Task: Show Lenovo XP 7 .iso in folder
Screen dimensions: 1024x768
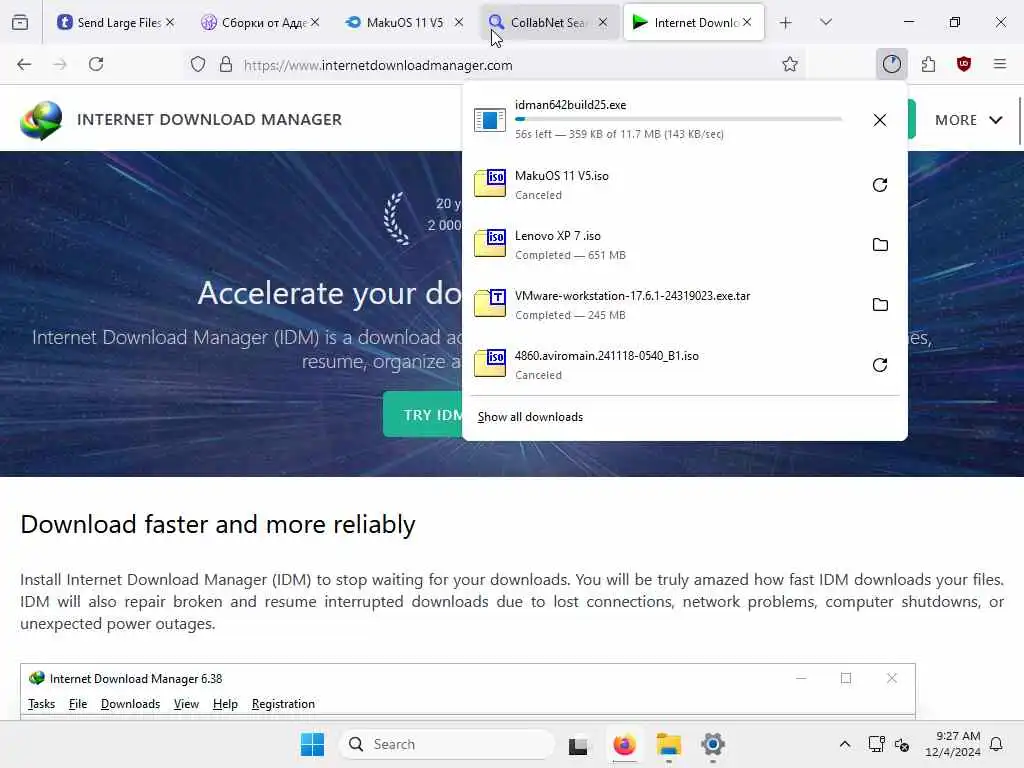Action: [880, 245]
